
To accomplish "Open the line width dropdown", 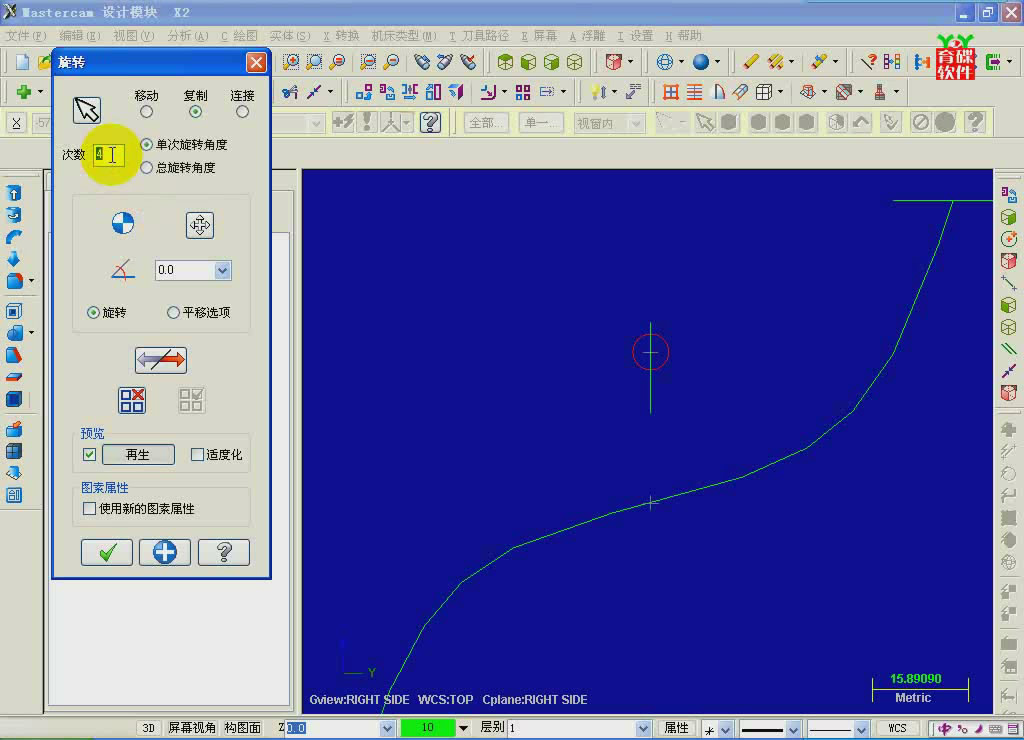I will coord(861,730).
